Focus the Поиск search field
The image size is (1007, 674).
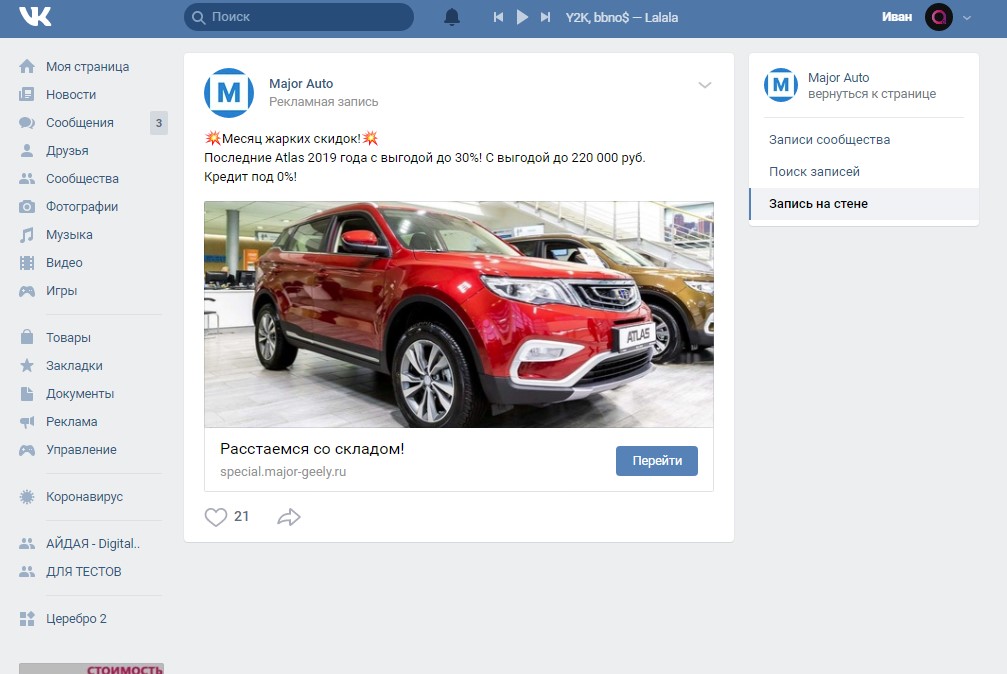299,17
